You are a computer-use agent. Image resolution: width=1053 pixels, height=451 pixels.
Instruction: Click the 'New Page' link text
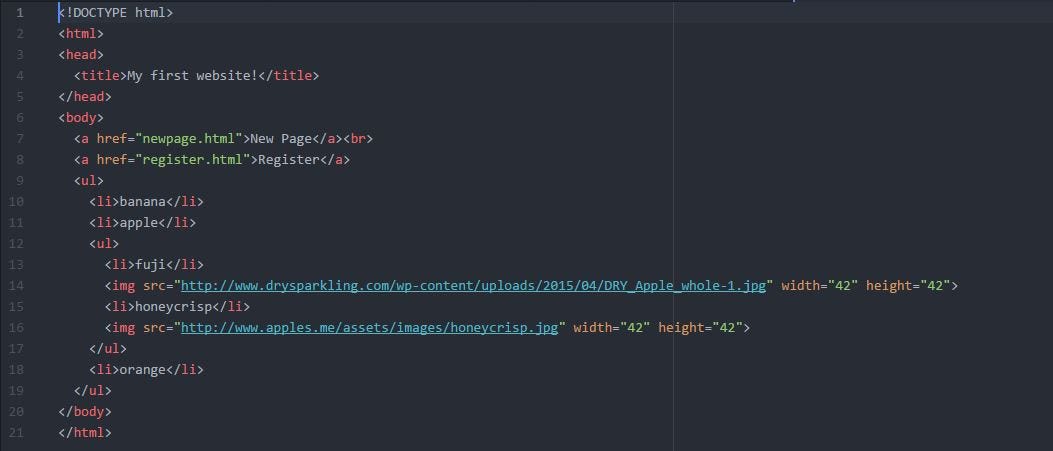tap(281, 139)
